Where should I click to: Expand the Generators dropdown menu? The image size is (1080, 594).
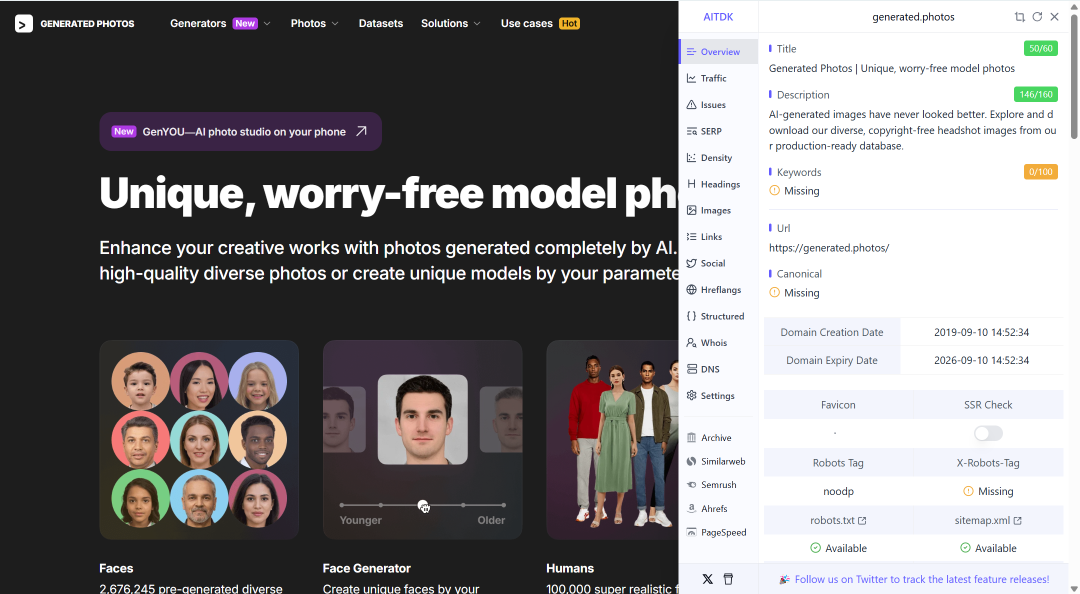pyautogui.click(x=220, y=23)
